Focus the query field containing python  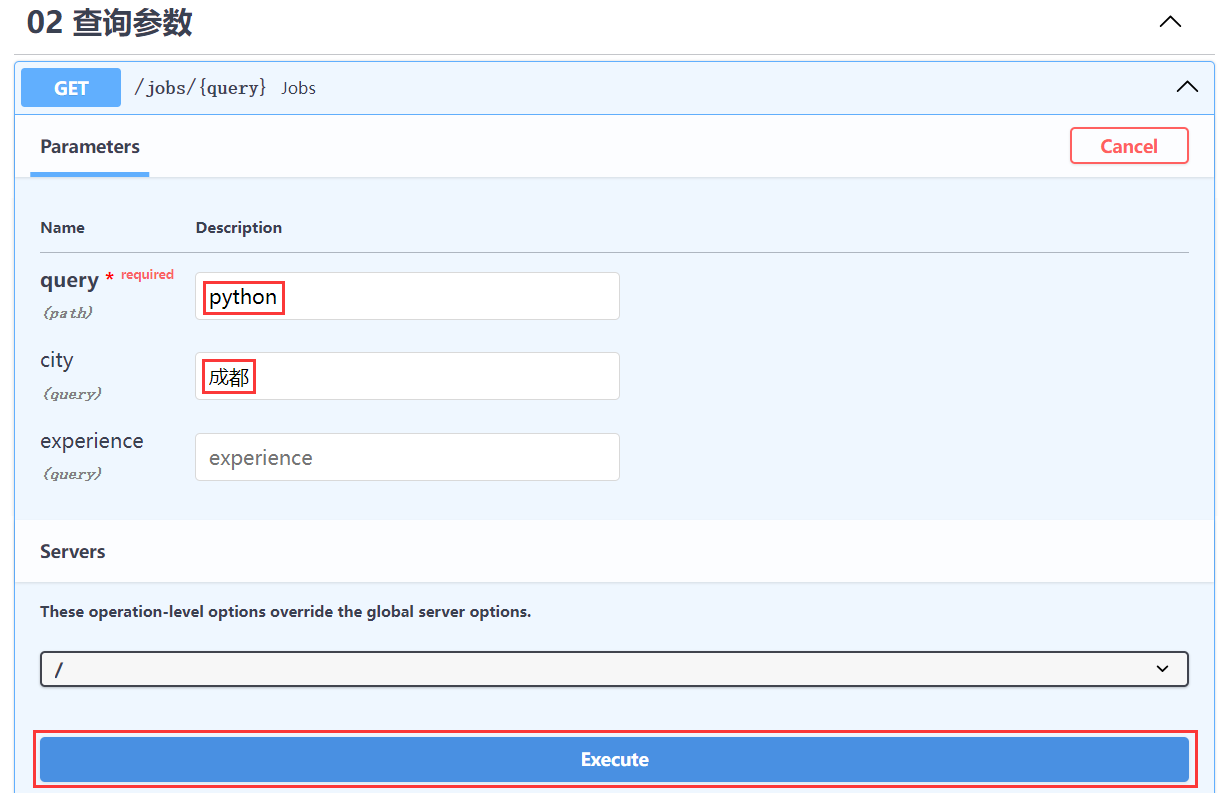(407, 297)
